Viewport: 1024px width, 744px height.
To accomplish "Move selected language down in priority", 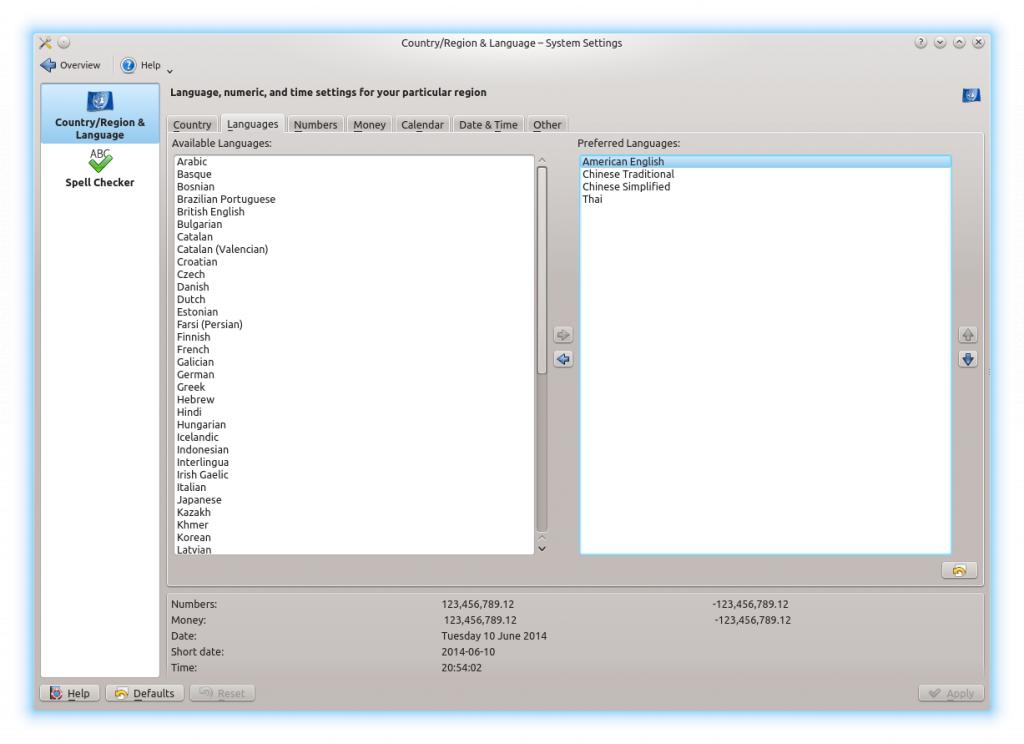I will (967, 359).
